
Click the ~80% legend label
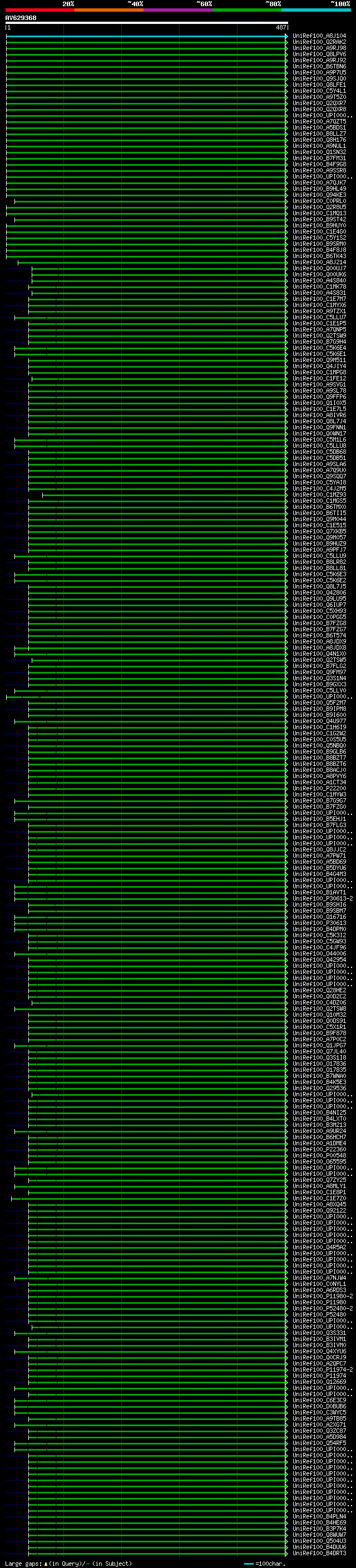click(273, 4)
